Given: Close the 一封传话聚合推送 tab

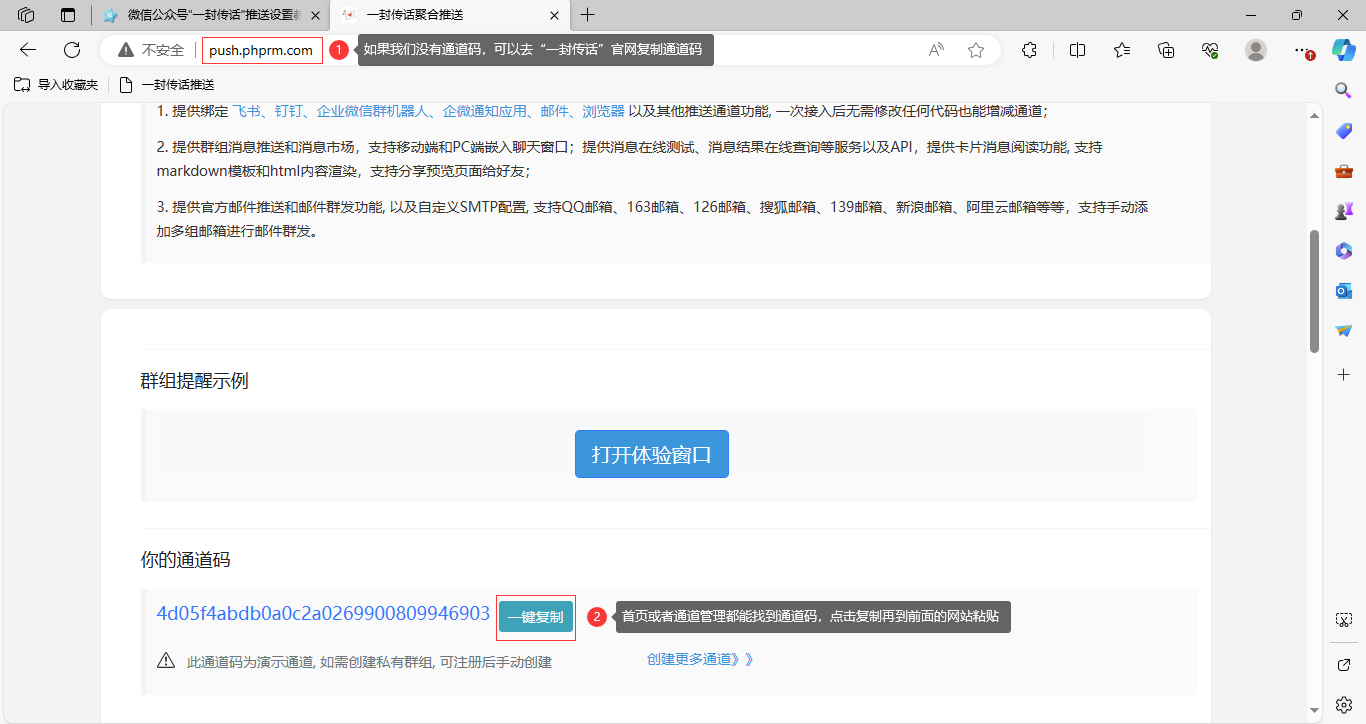Looking at the screenshot, I should (554, 15).
